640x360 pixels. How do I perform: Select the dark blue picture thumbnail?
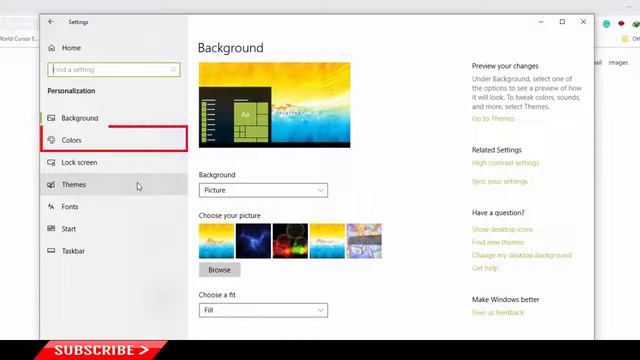pyautogui.click(x=253, y=241)
